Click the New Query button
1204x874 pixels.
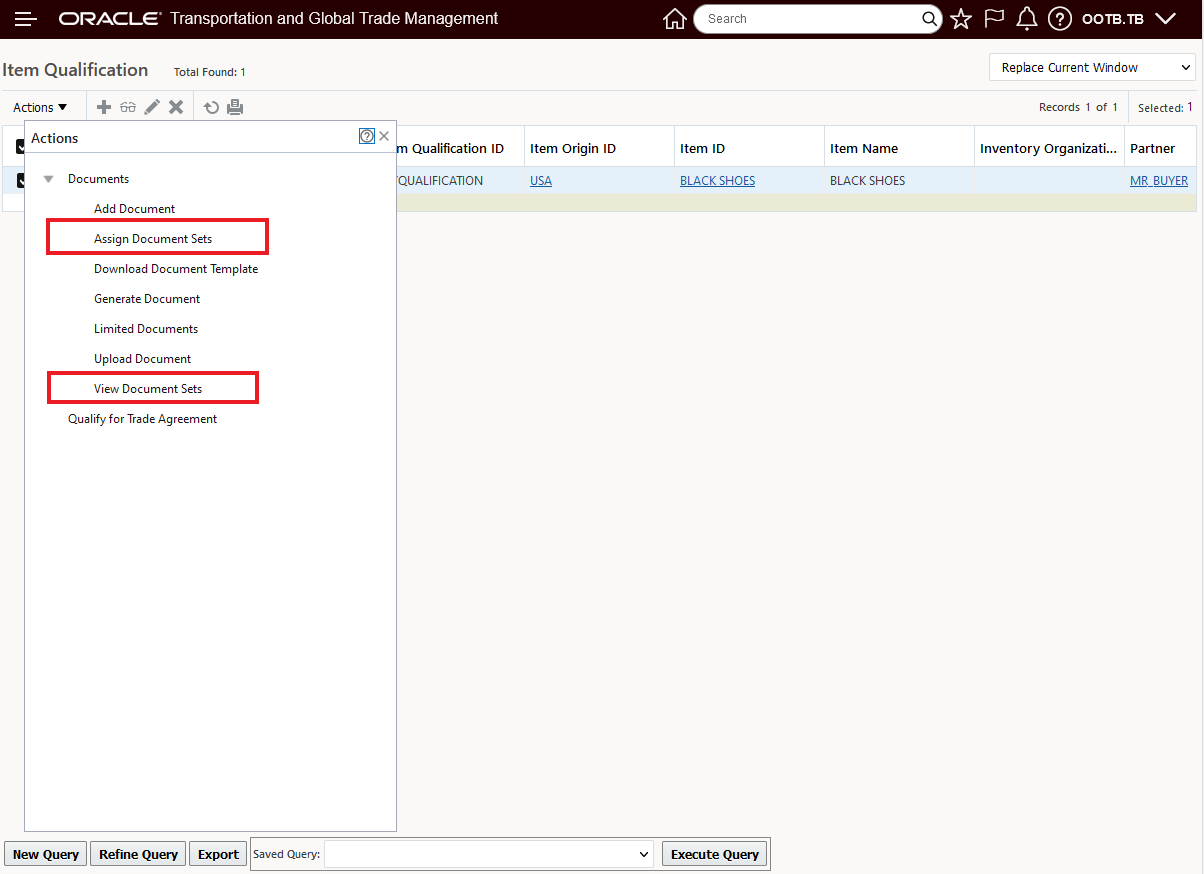pos(46,854)
